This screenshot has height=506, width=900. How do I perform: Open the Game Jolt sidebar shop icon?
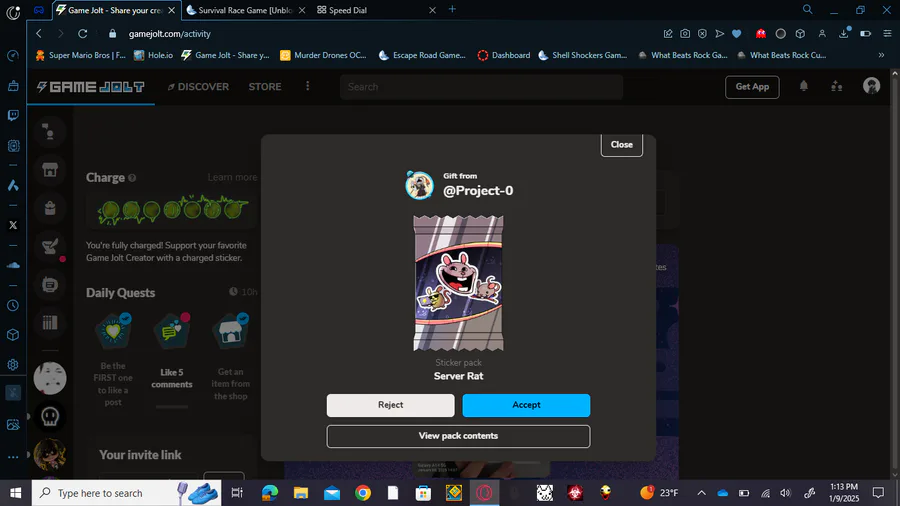(x=50, y=170)
